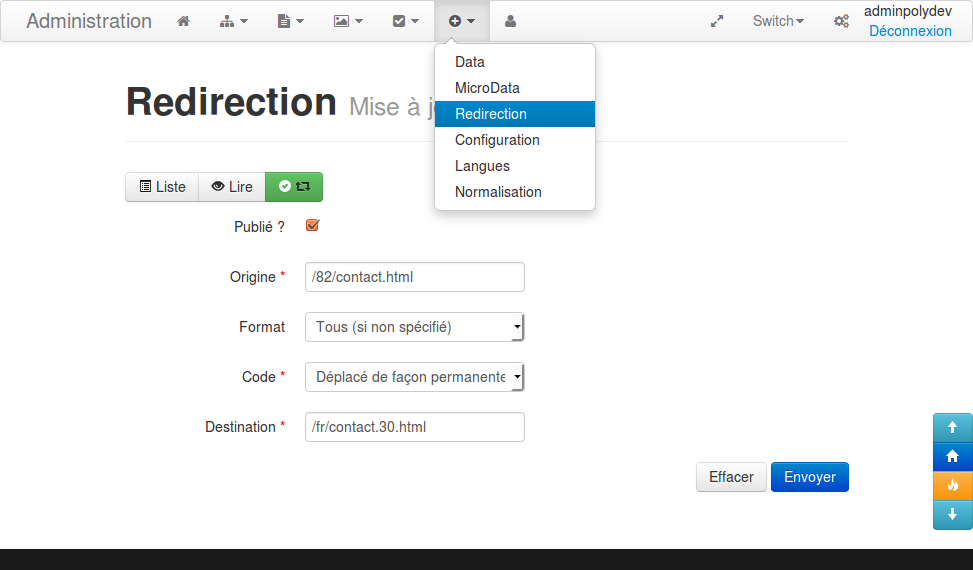Select Configuration from the open menu
The image size is (973, 570).
pos(497,140)
